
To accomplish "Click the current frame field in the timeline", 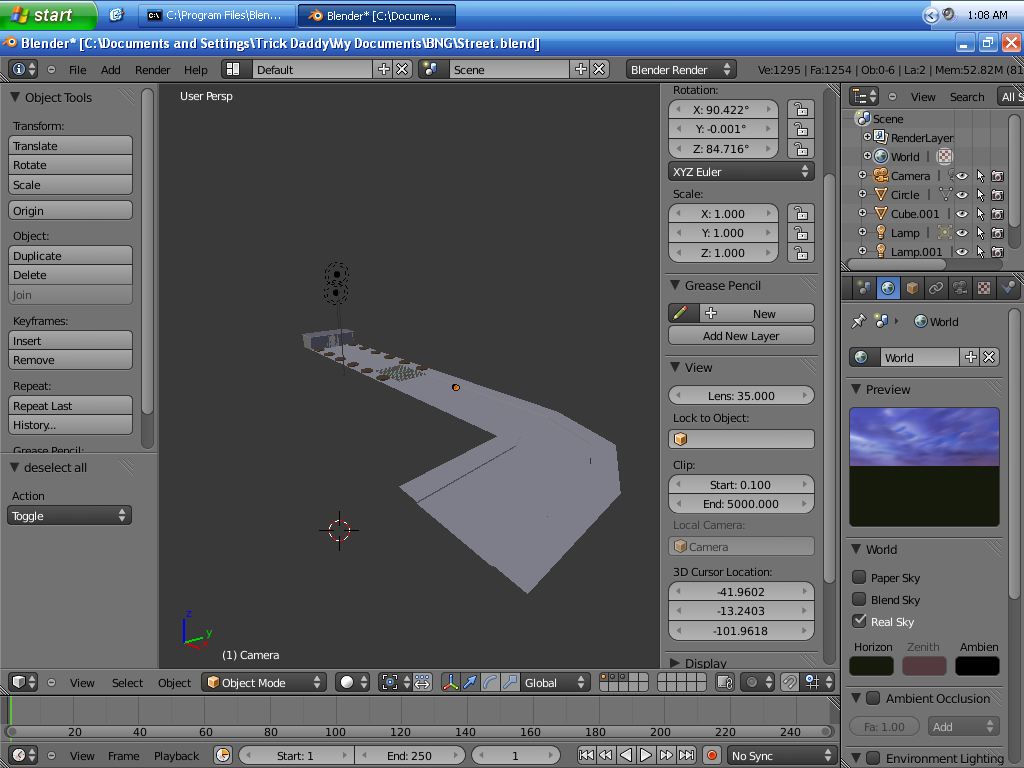I will 516,756.
